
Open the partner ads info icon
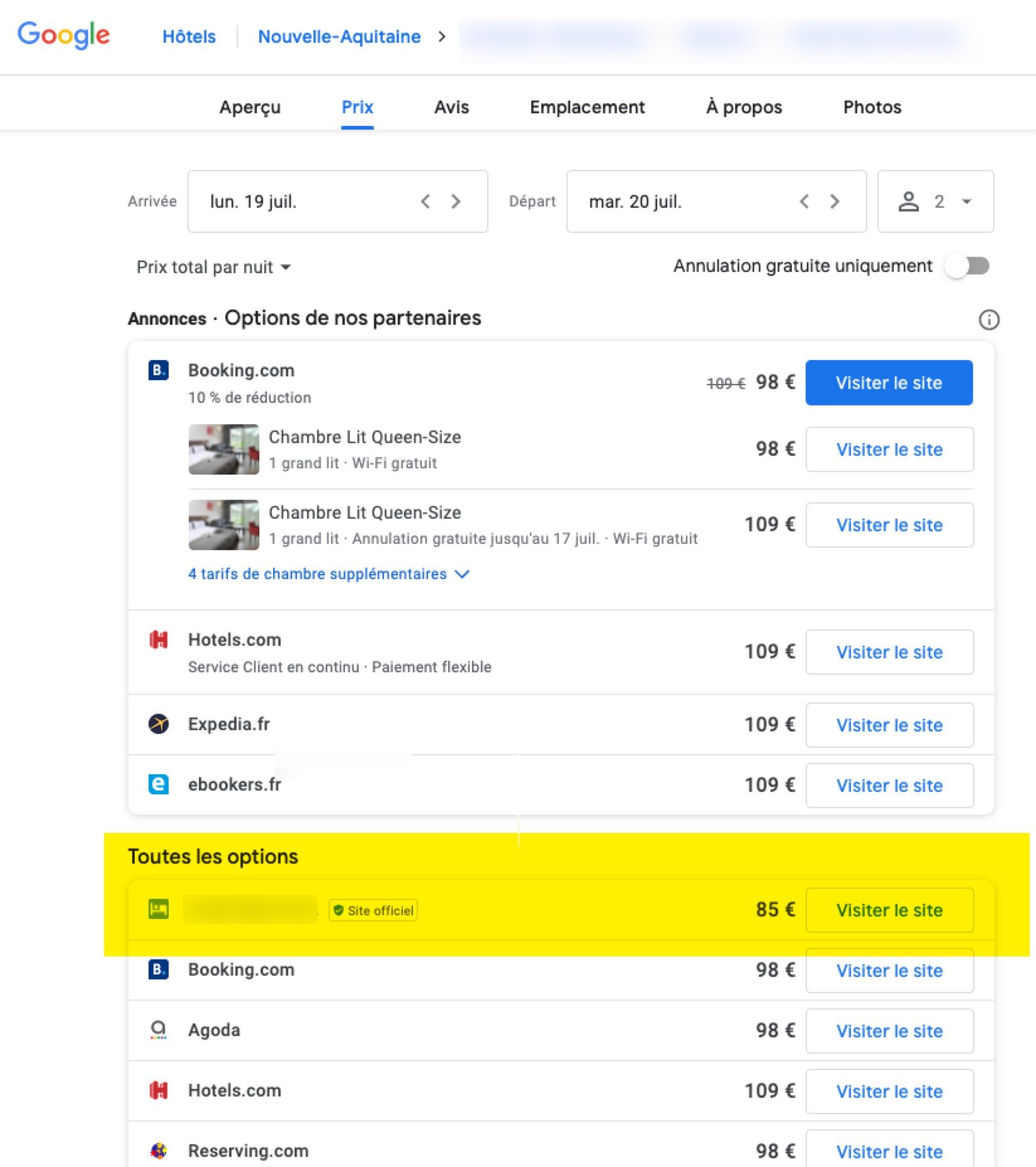coord(989,320)
